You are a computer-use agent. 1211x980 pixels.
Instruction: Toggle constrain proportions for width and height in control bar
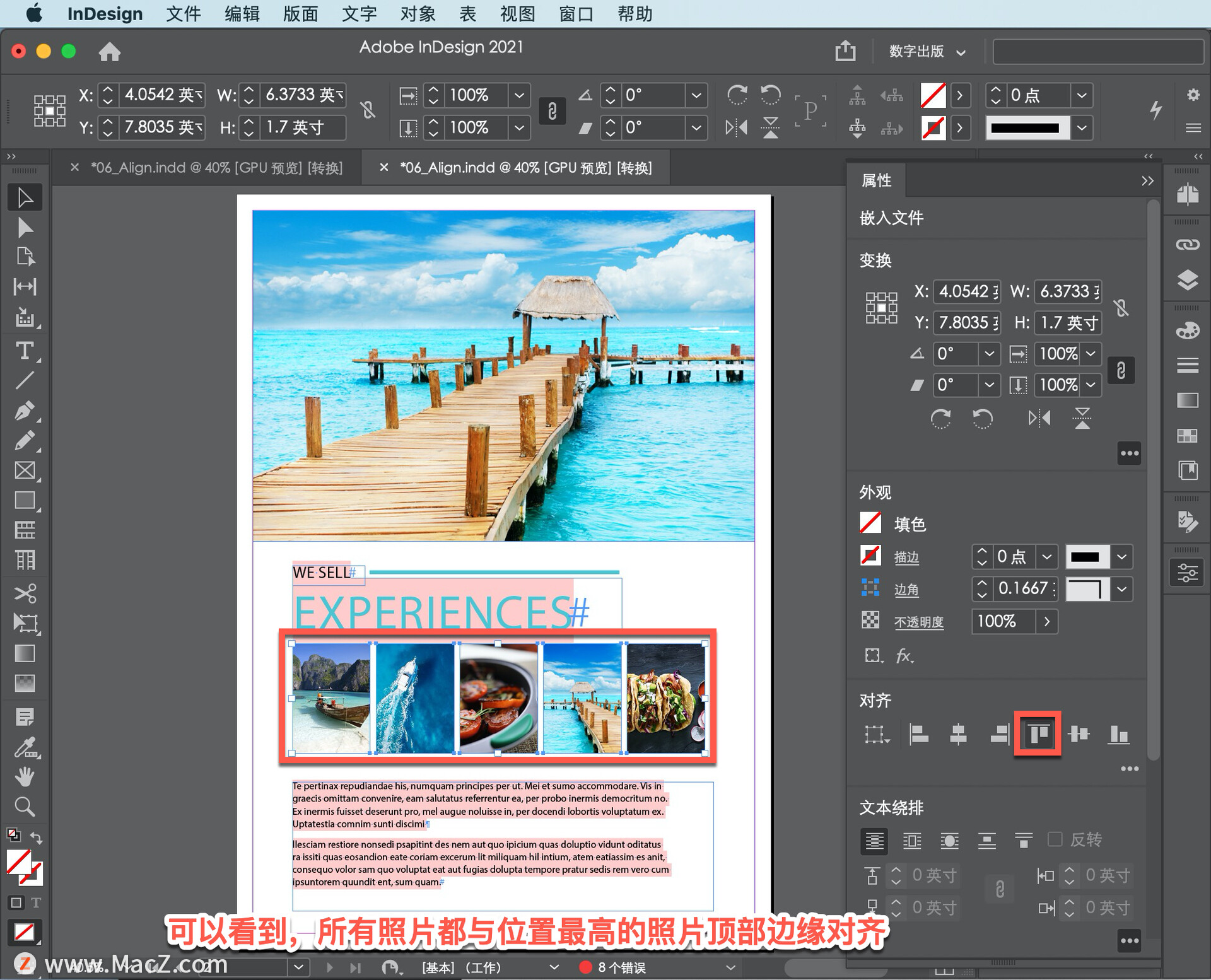(x=368, y=110)
